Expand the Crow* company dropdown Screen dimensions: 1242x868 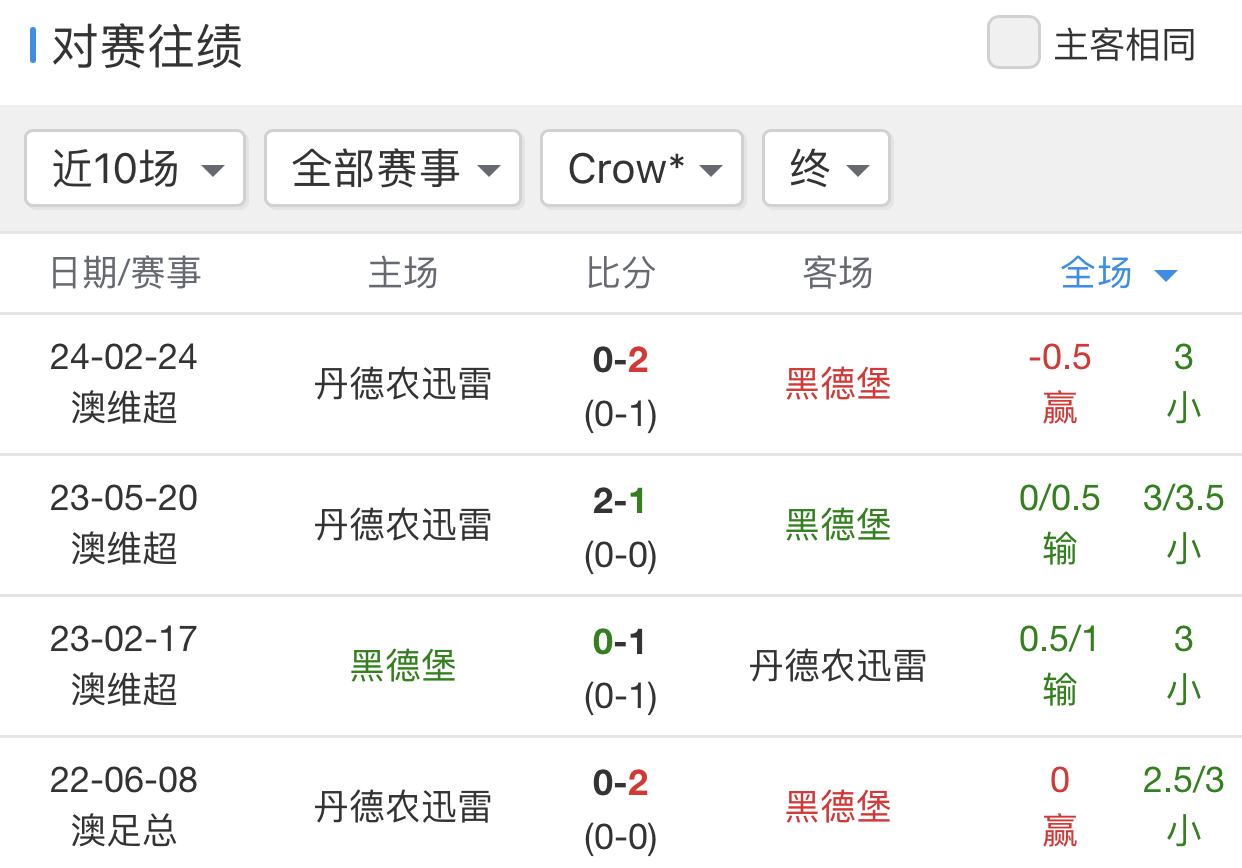click(642, 169)
